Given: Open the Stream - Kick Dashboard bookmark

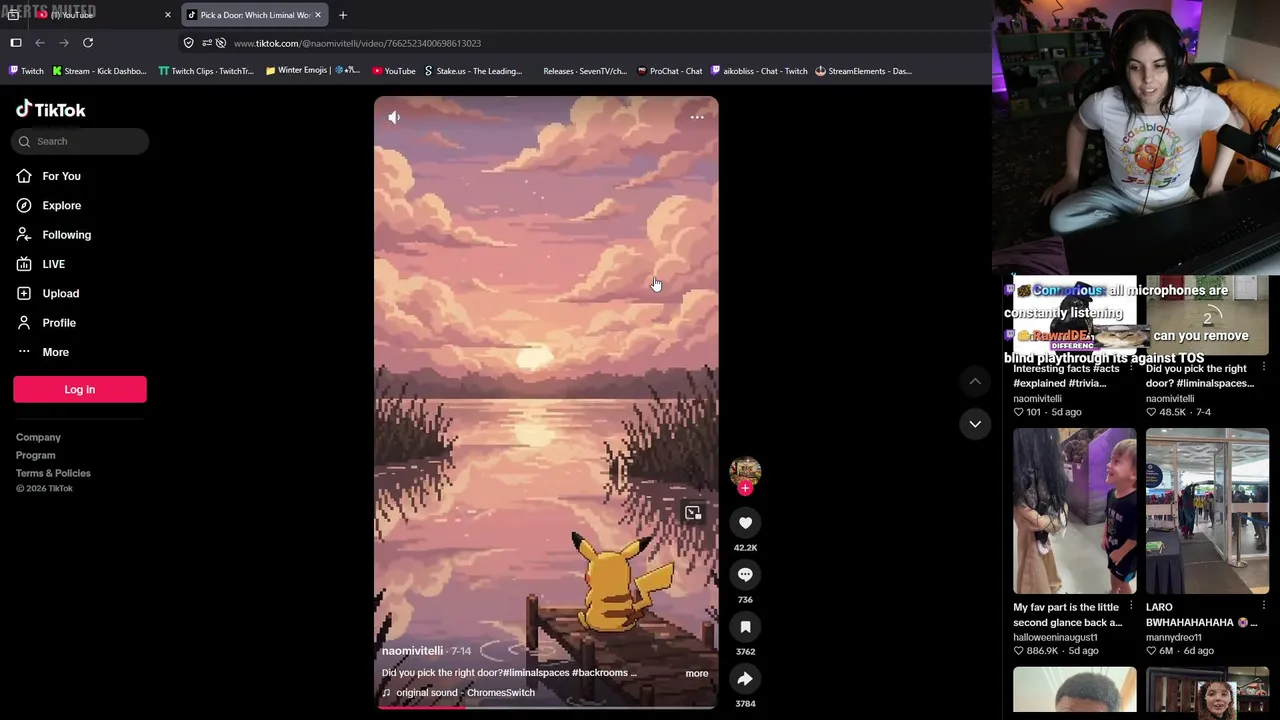Looking at the screenshot, I should coord(99,71).
